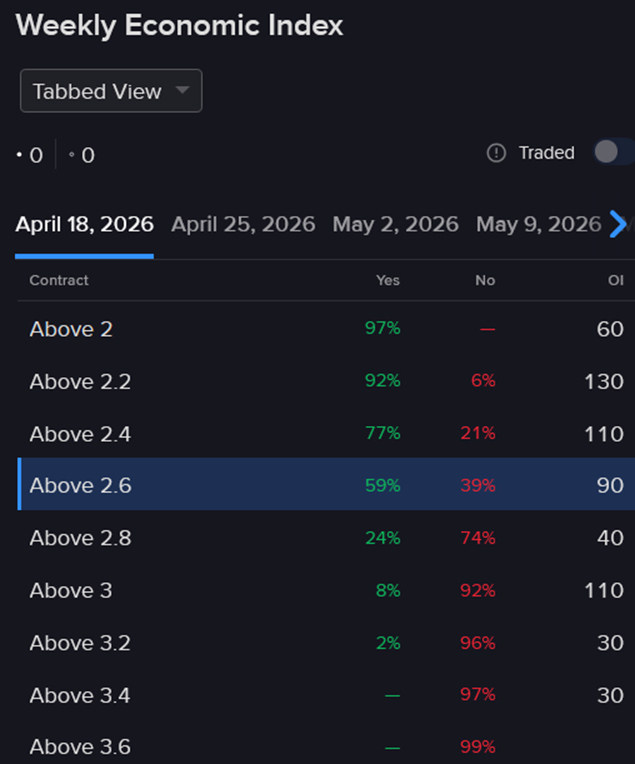The height and width of the screenshot is (764, 635).
Task: Click the 77% Yes price for Above 2.4
Action: point(383,433)
